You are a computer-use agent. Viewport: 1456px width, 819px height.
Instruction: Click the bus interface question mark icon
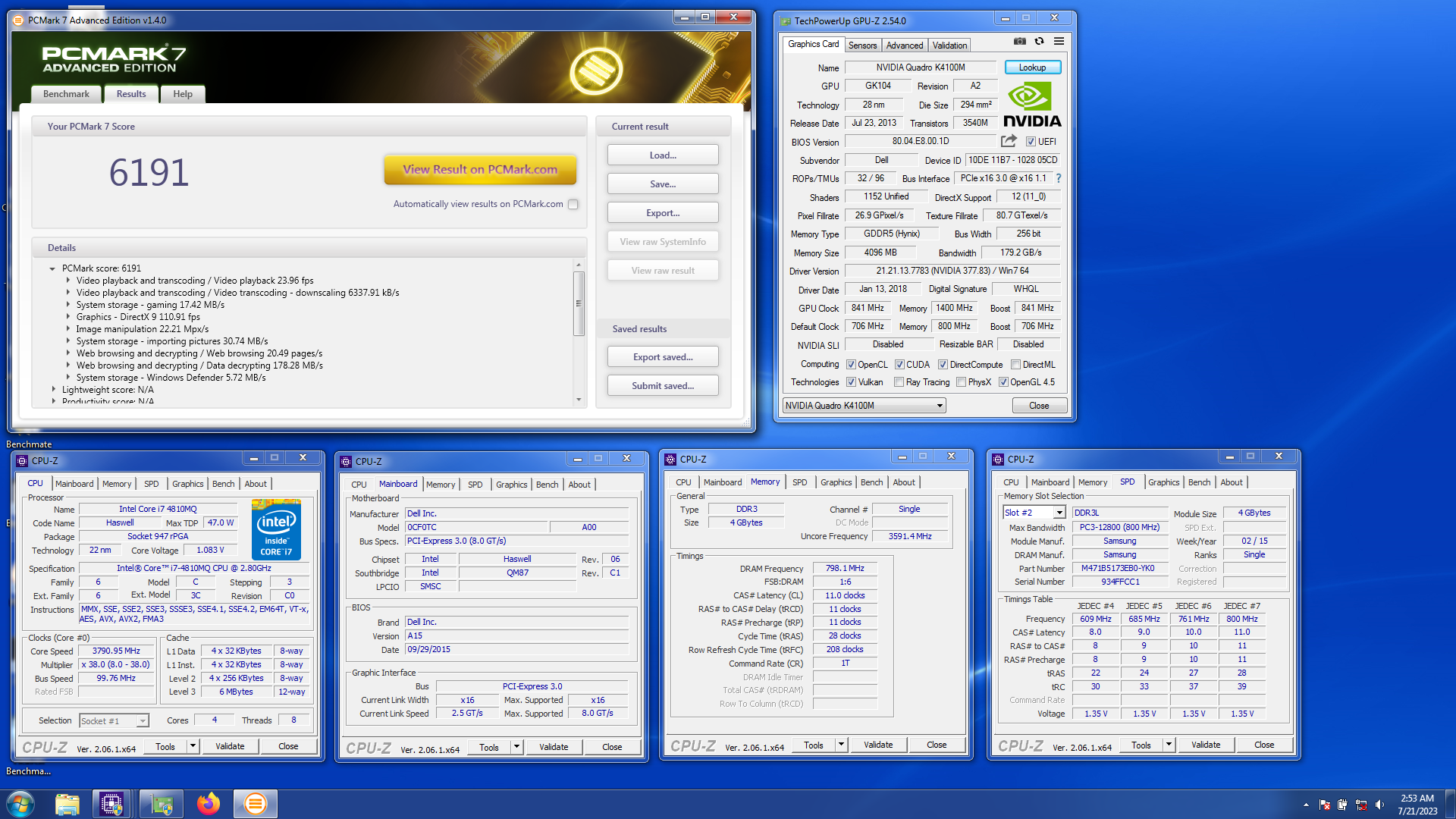(x=1059, y=178)
